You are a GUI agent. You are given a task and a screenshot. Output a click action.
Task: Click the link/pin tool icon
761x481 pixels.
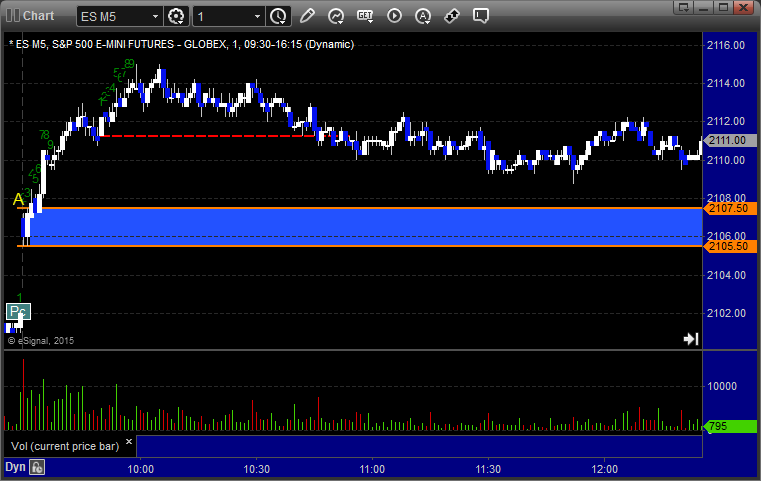[452, 16]
